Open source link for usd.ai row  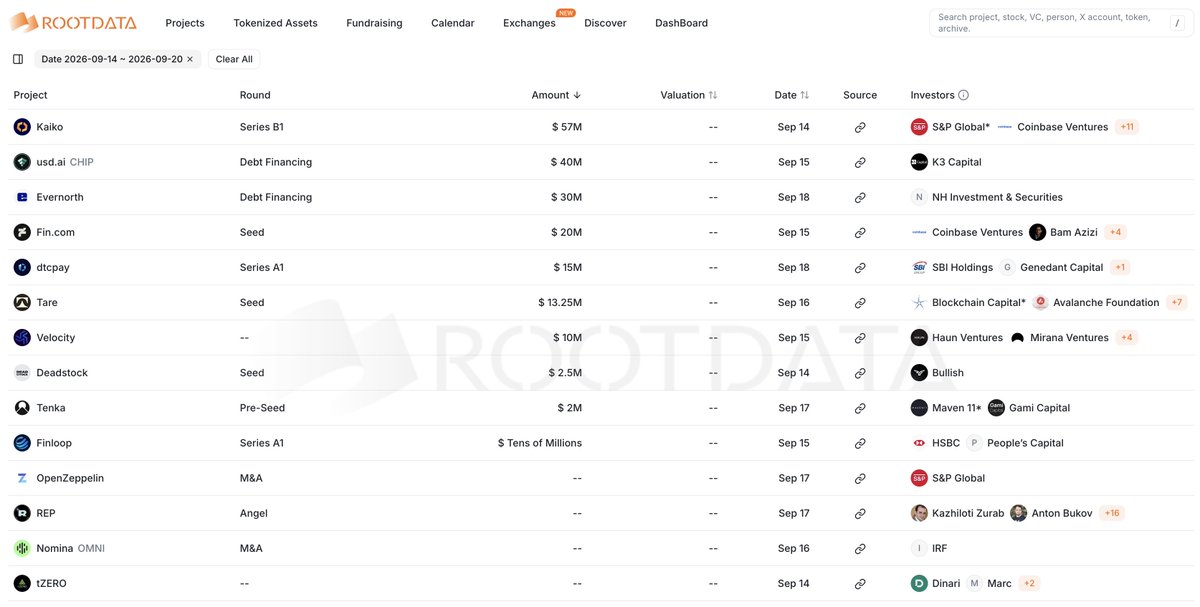(860, 162)
